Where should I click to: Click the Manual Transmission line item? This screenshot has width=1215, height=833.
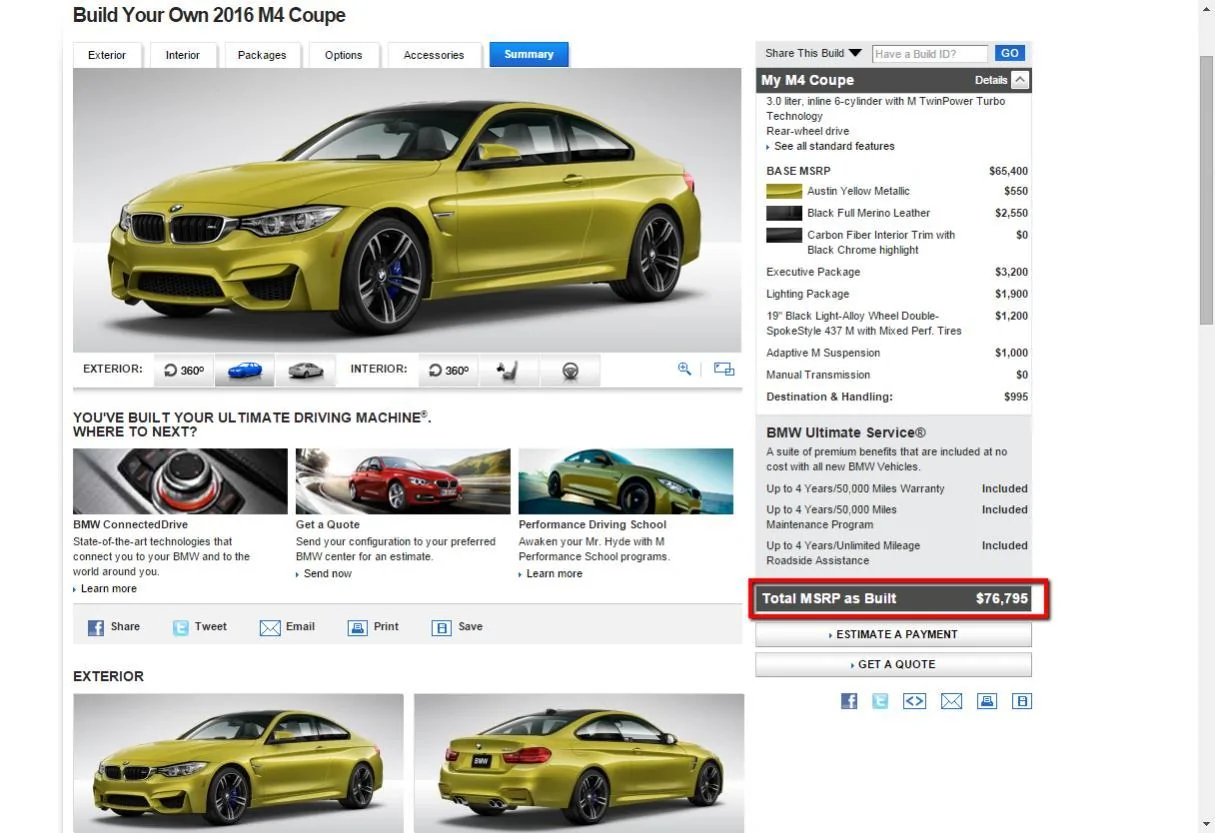point(897,375)
